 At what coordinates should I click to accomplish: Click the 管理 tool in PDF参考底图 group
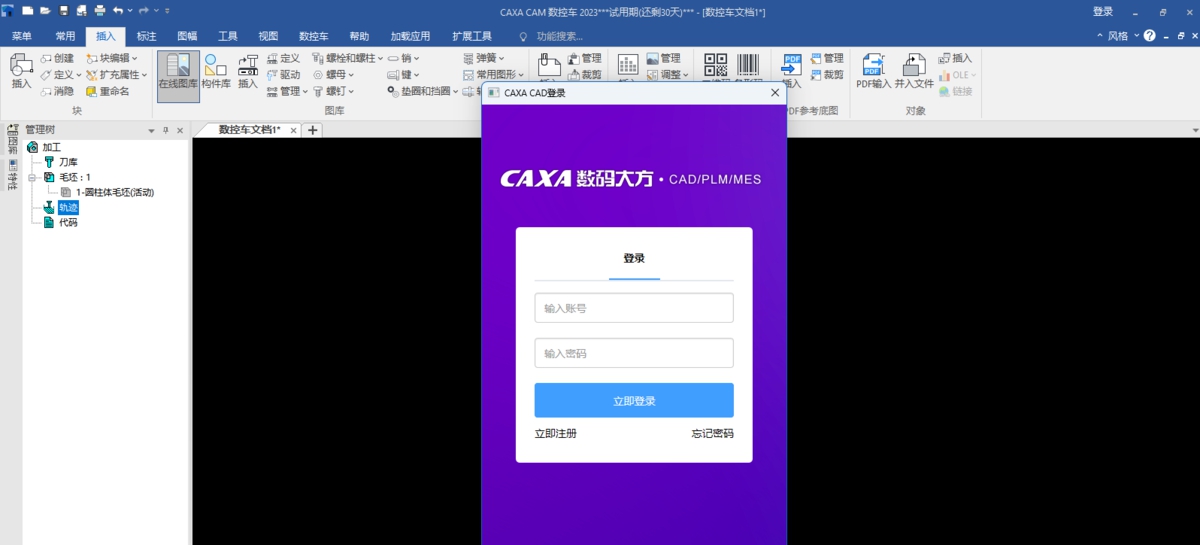point(827,58)
